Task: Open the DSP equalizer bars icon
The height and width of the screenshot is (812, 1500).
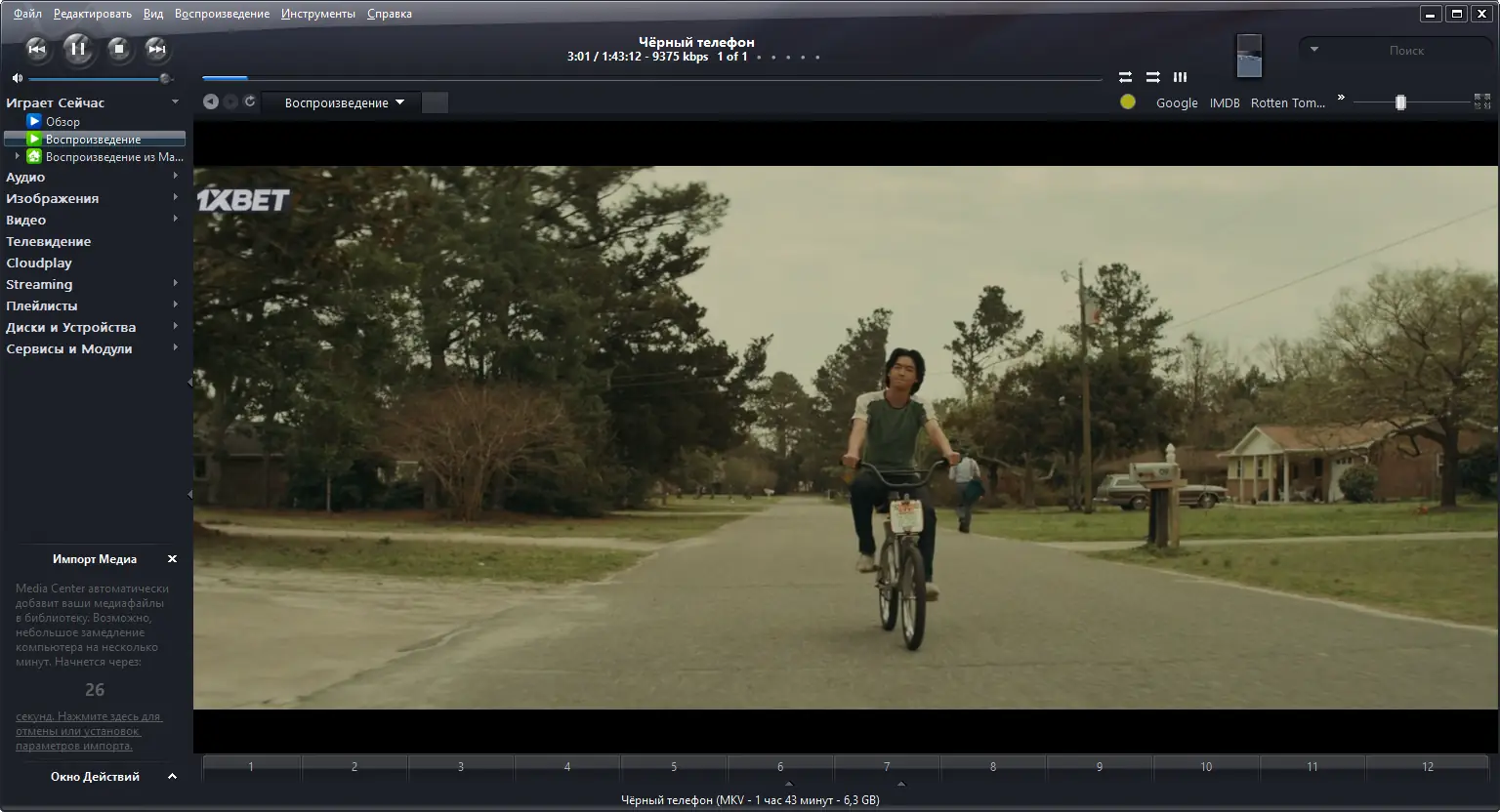Action: pyautogui.click(x=1180, y=77)
